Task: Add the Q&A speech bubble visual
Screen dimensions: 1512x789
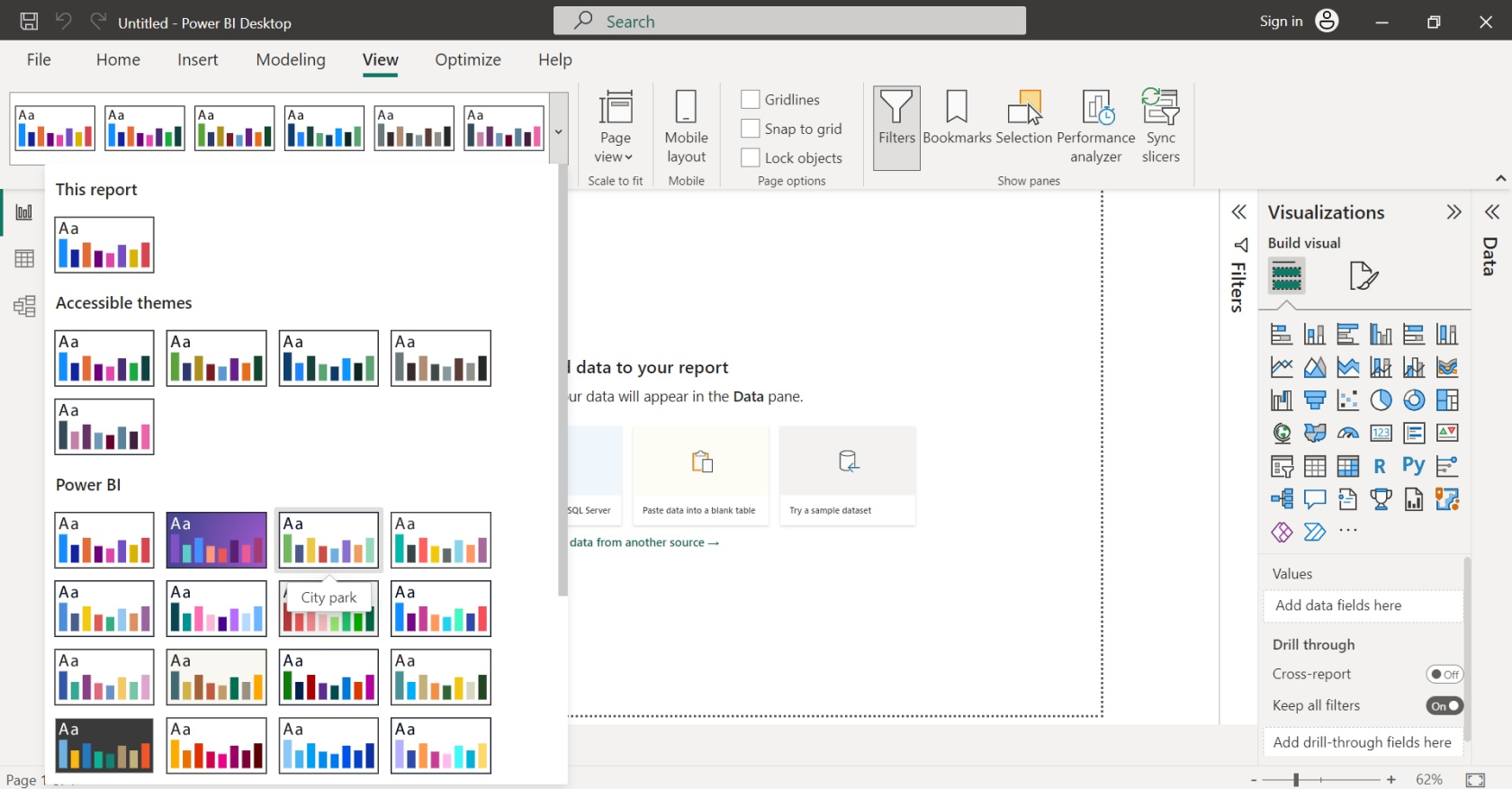Action: point(1315,499)
